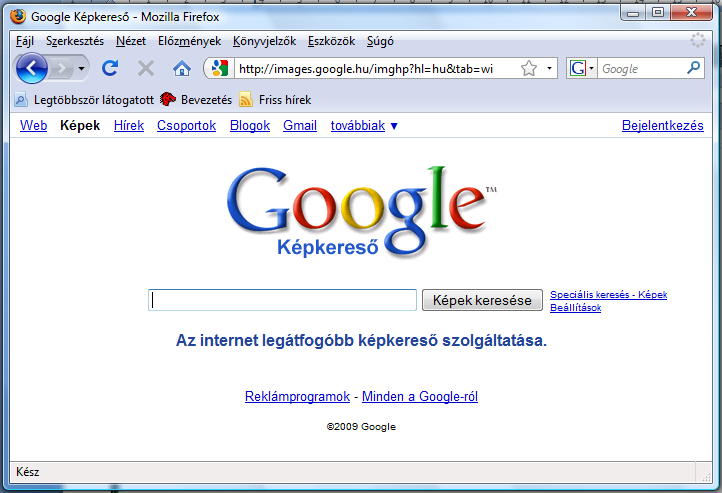This screenshot has height=493, width=722.
Task: Click the search magnifier icon in search bar
Action: (x=693, y=68)
